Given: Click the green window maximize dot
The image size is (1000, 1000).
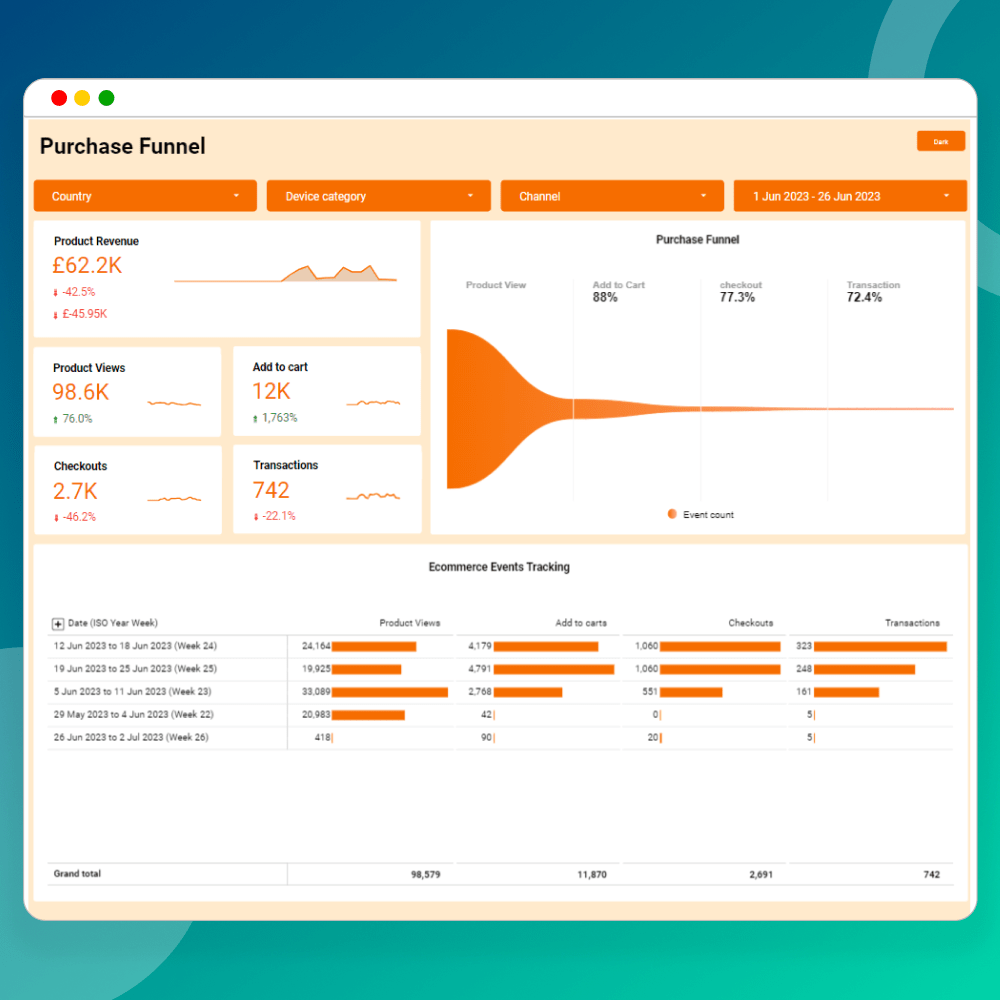Looking at the screenshot, I should (107, 98).
